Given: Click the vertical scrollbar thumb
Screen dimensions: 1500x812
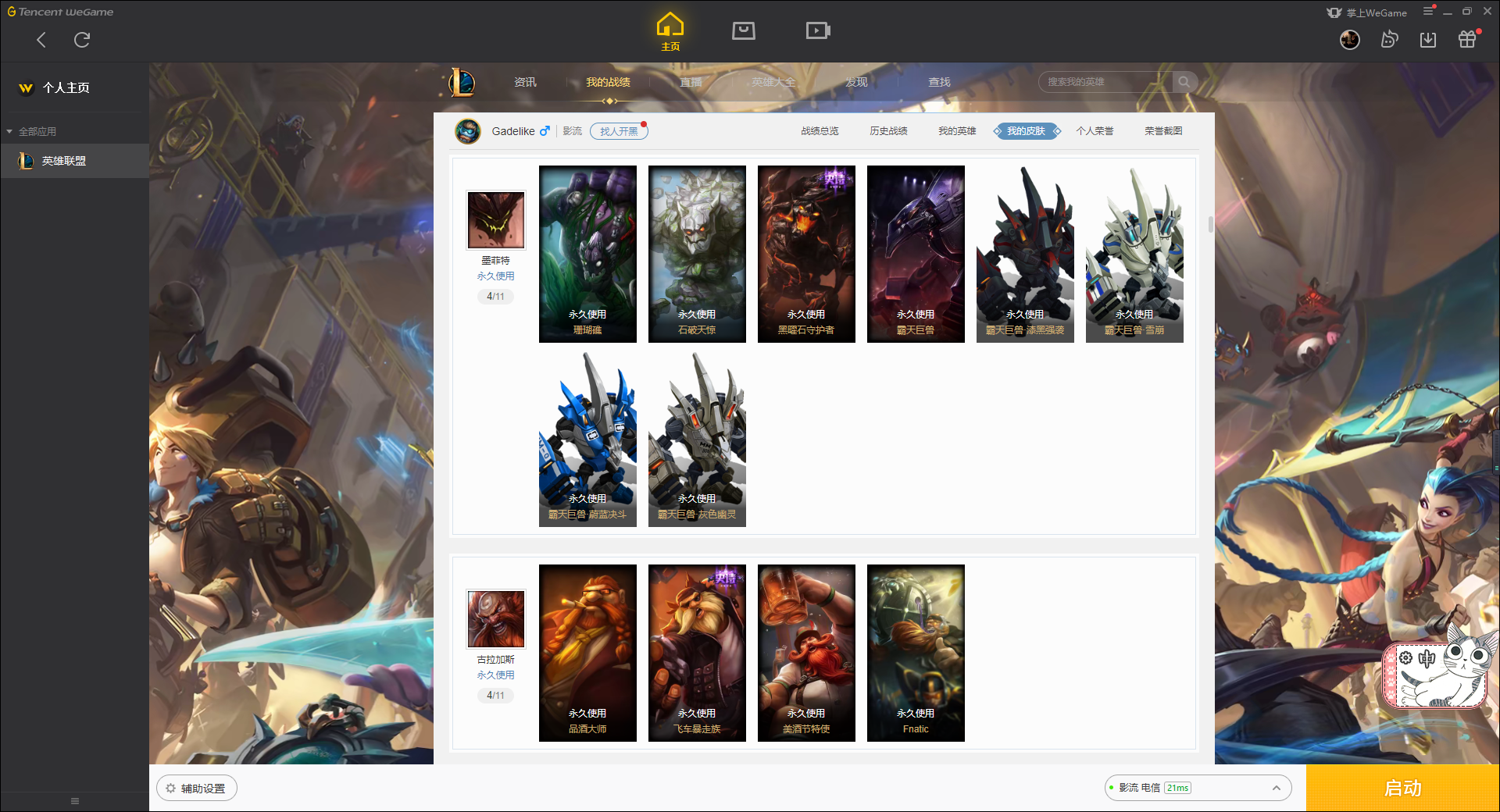Looking at the screenshot, I should tap(1210, 225).
